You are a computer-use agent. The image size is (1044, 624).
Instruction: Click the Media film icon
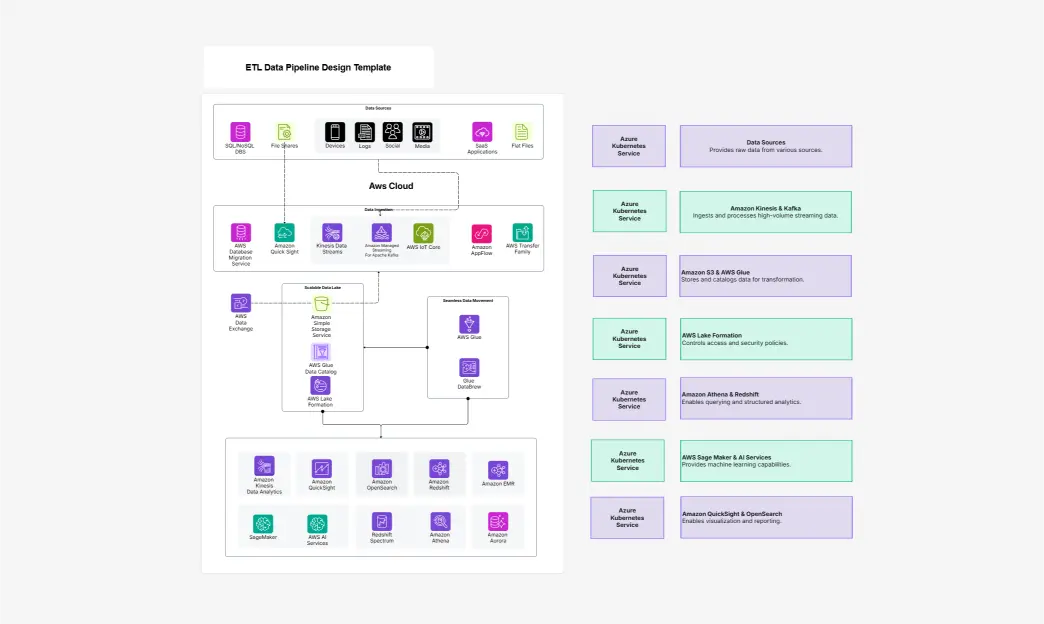(x=422, y=132)
